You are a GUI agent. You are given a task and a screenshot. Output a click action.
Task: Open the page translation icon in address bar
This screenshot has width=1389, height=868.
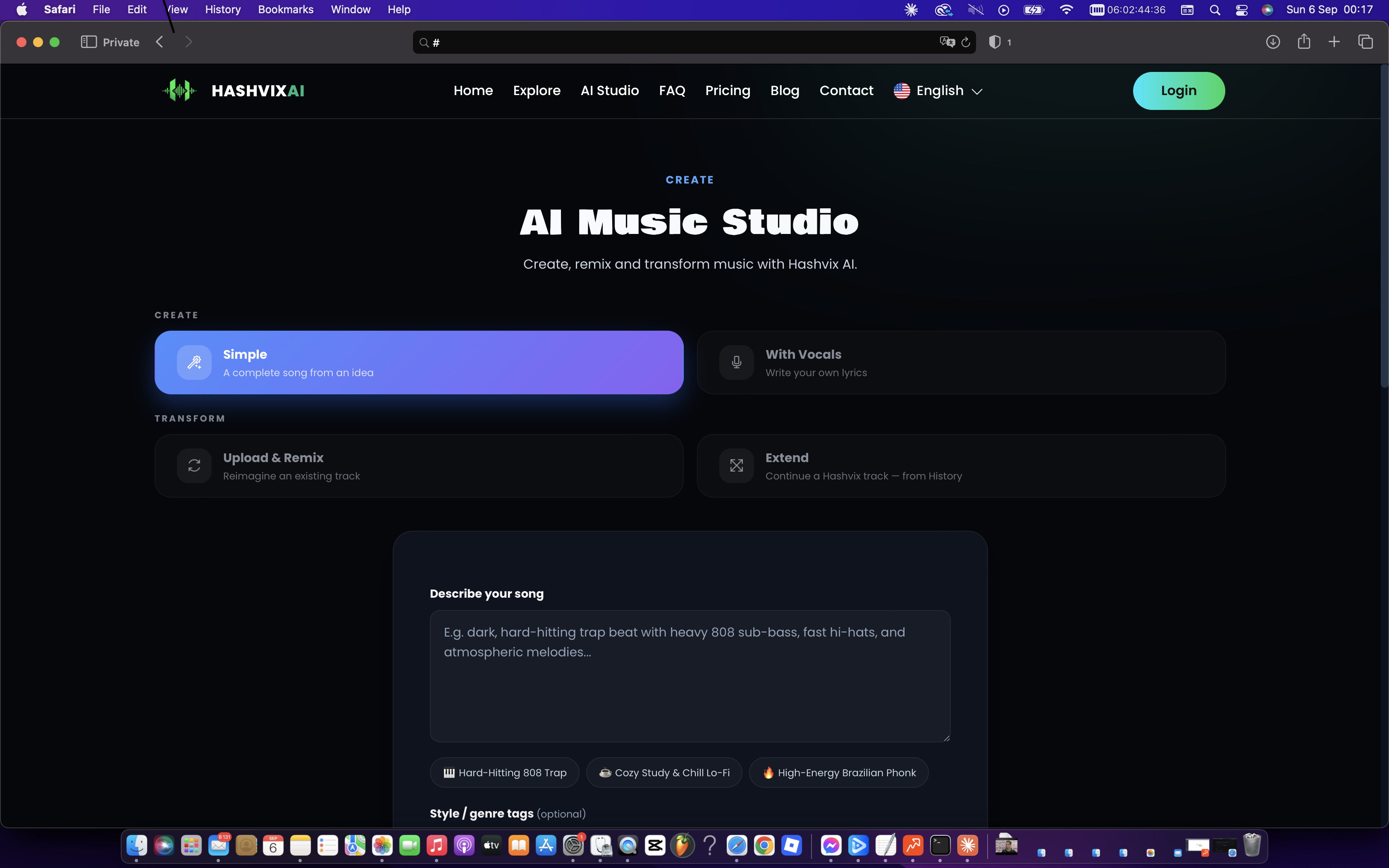947,42
